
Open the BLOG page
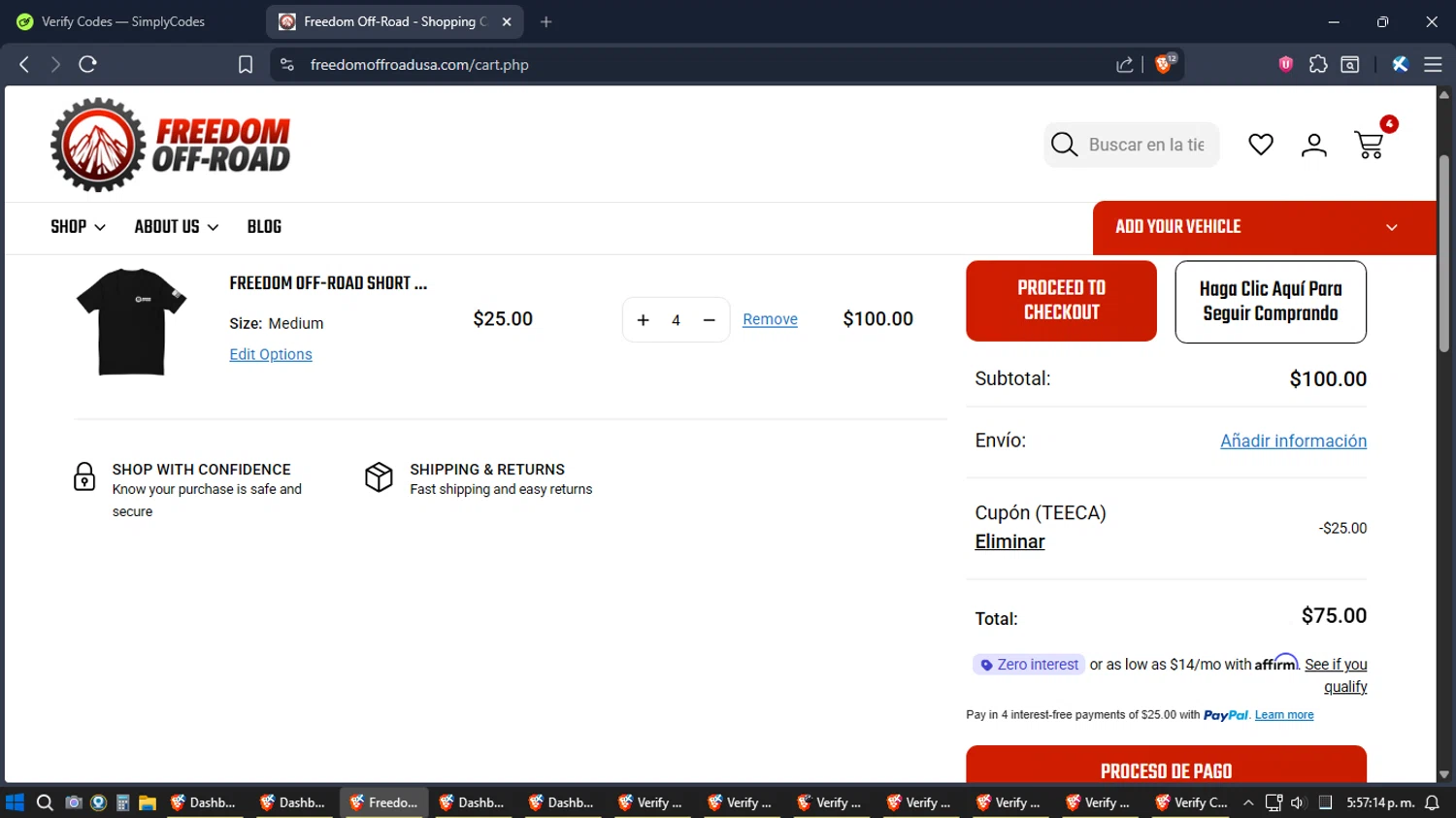click(x=264, y=226)
